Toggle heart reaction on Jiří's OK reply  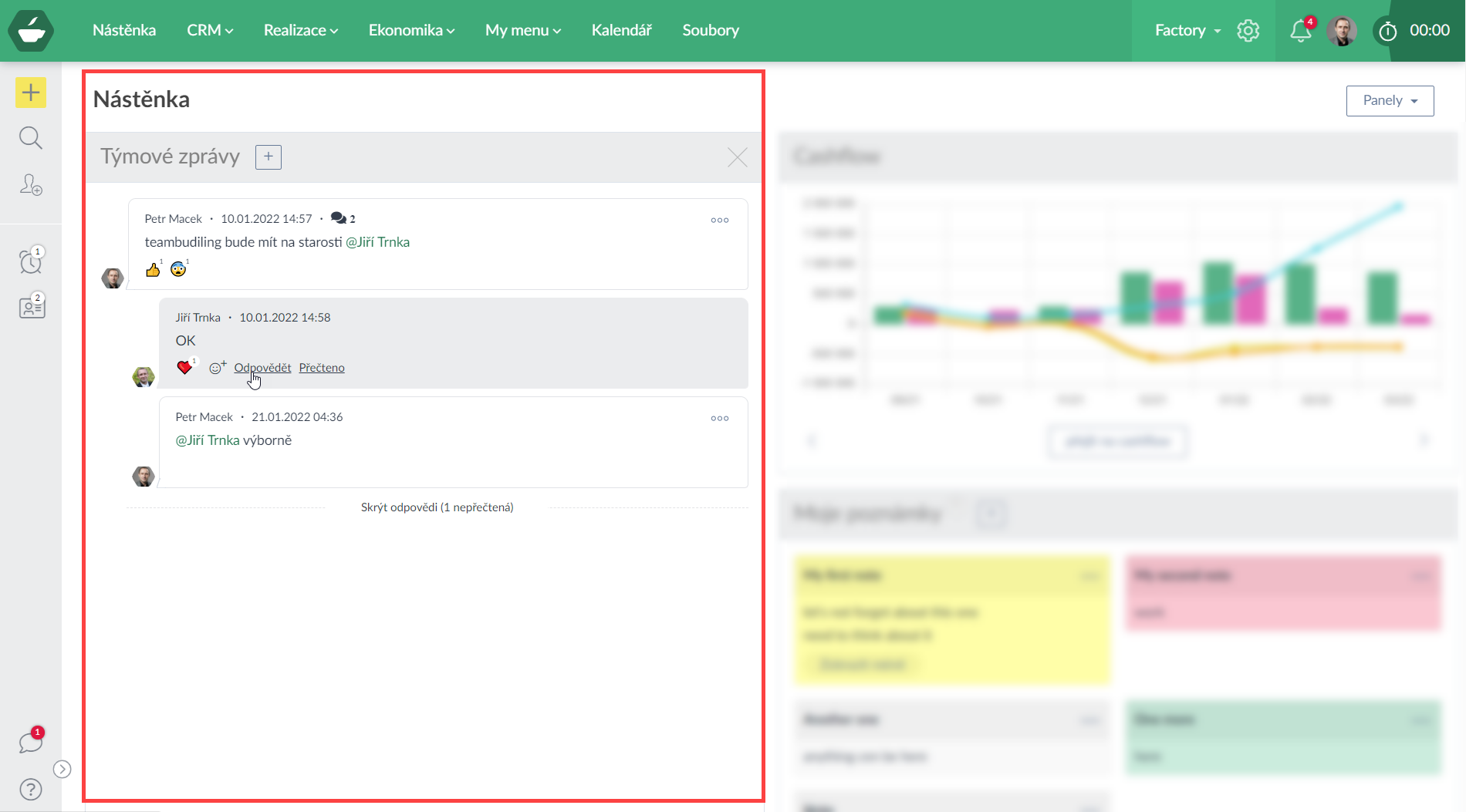pyautogui.click(x=184, y=367)
